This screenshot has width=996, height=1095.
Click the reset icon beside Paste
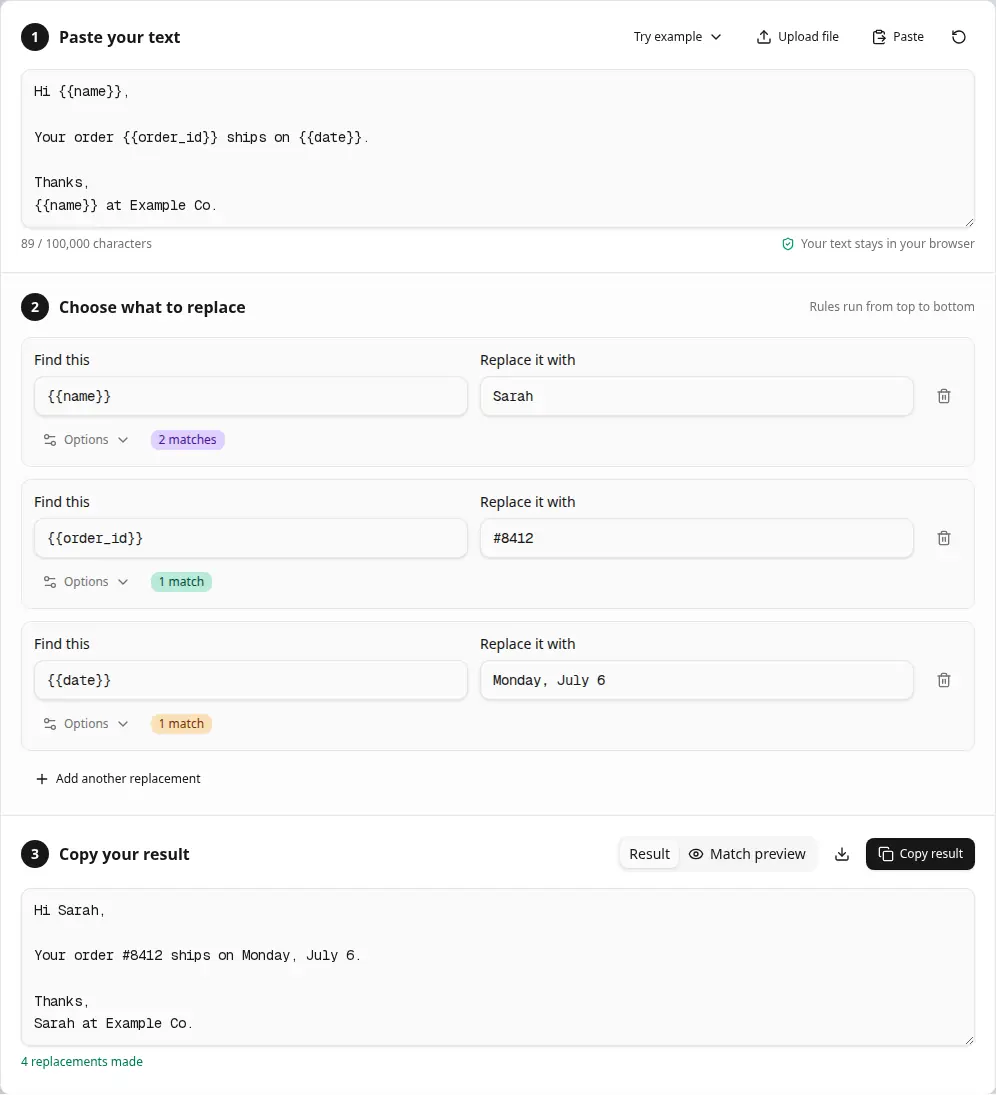(x=958, y=37)
